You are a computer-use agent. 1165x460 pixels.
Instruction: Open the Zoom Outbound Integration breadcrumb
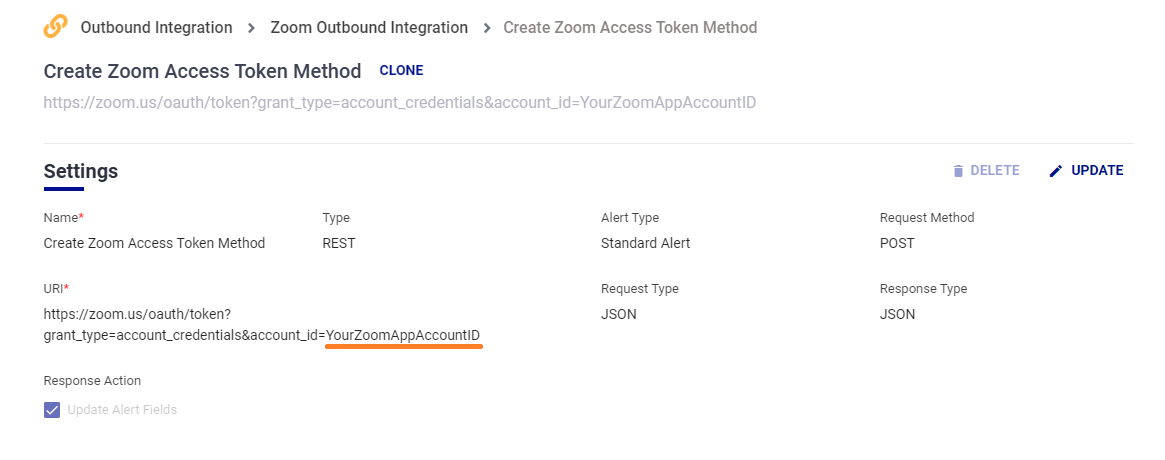coord(369,28)
